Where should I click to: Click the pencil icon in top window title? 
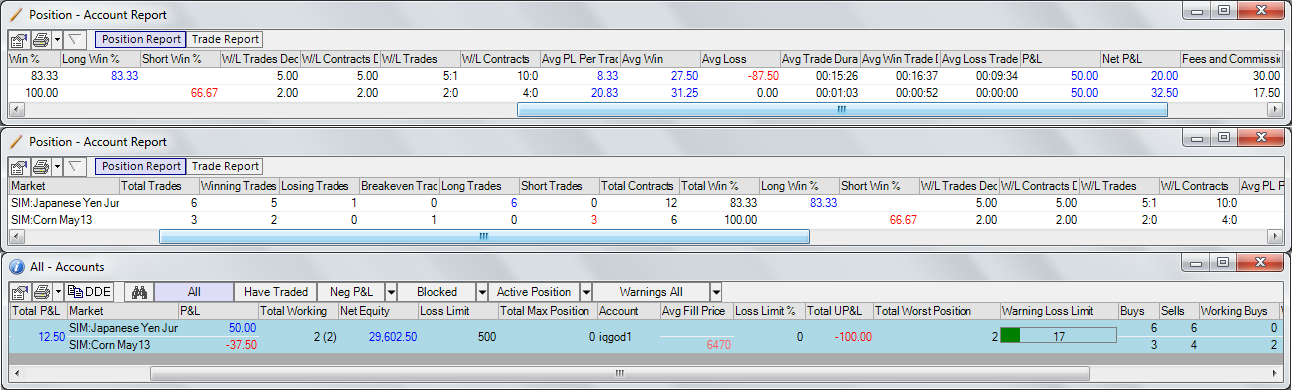(x=15, y=15)
